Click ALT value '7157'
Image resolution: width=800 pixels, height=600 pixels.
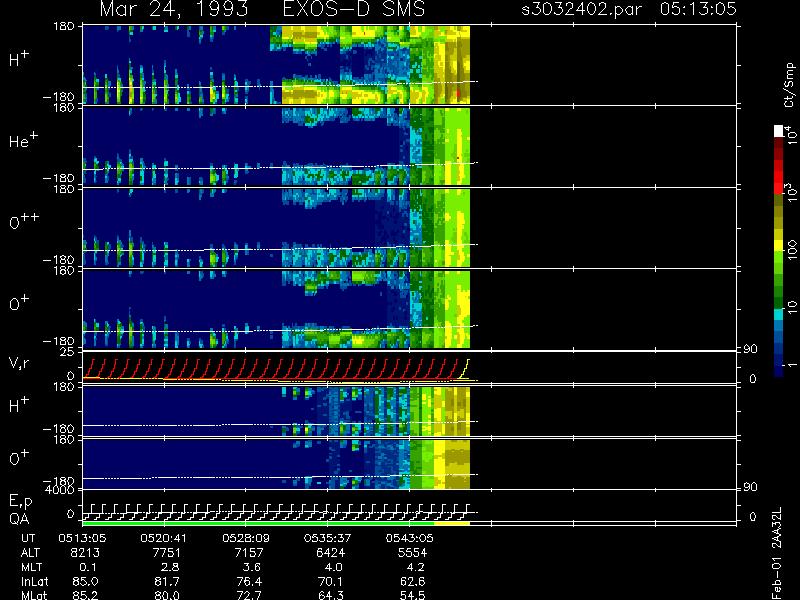[x=249, y=553]
